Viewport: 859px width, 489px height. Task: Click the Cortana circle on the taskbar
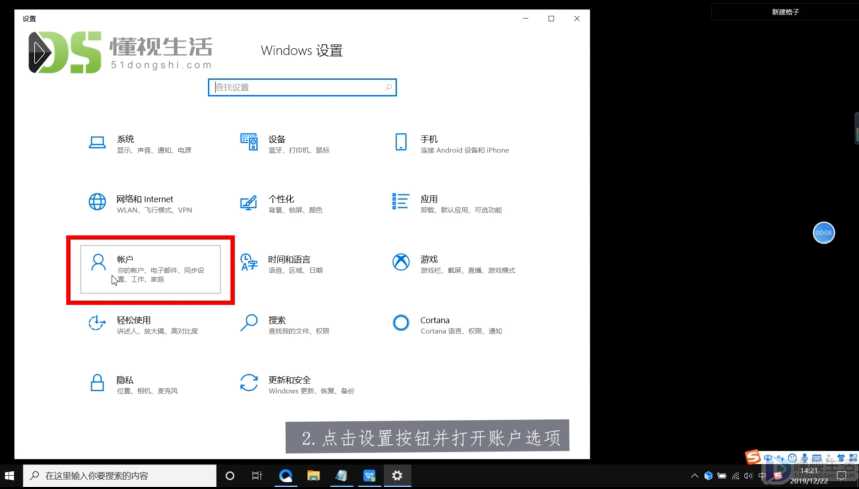(230, 476)
